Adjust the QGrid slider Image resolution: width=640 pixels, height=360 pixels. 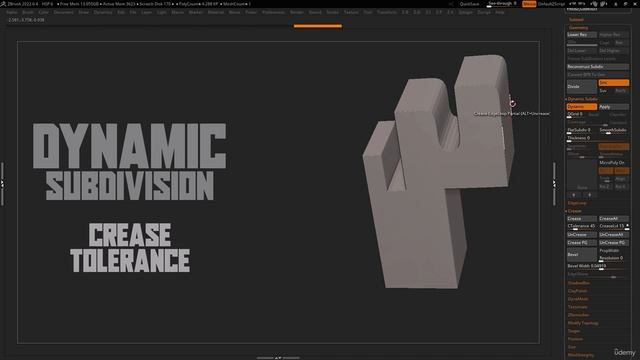(576, 115)
